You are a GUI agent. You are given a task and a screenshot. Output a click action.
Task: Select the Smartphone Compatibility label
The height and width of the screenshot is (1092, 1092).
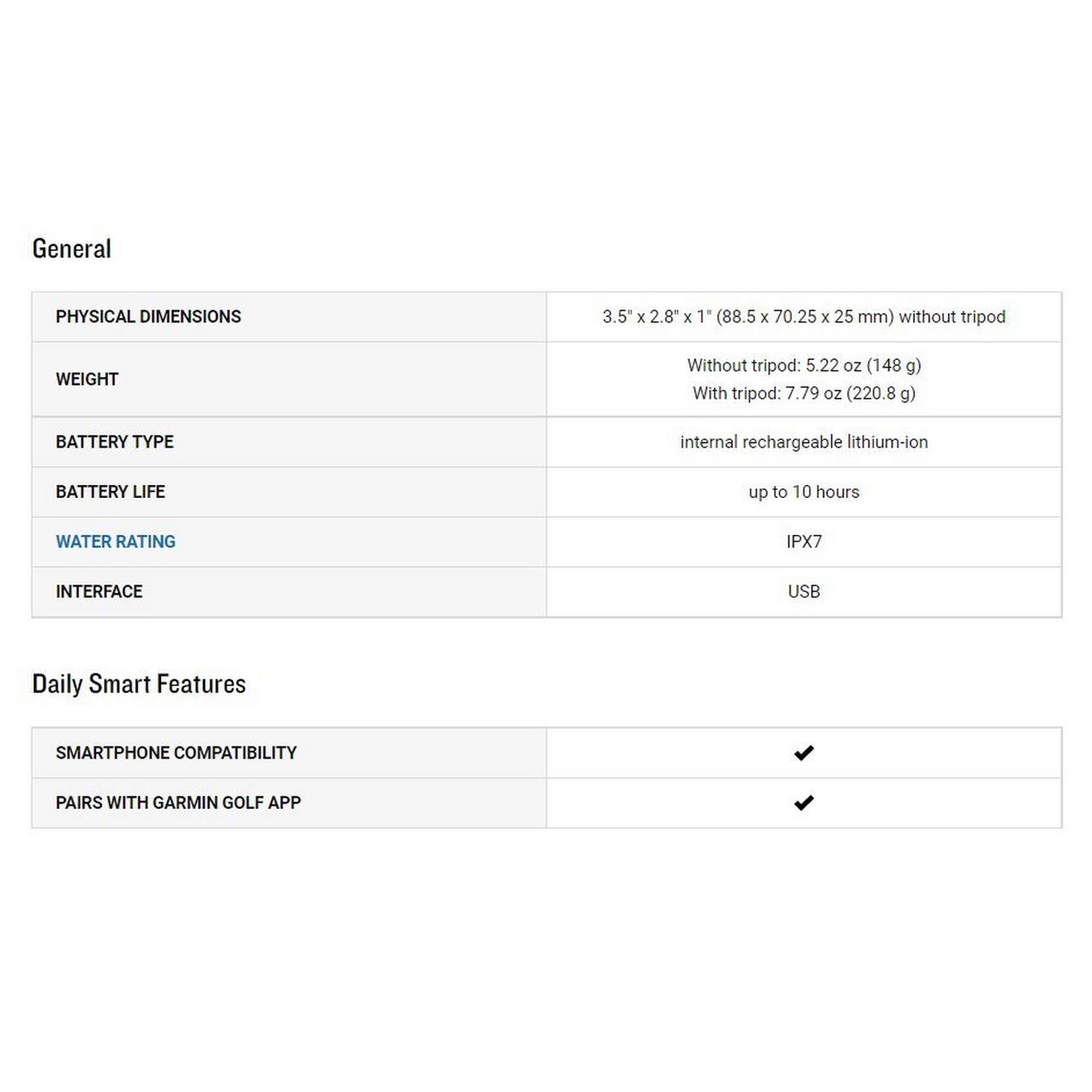click(177, 753)
